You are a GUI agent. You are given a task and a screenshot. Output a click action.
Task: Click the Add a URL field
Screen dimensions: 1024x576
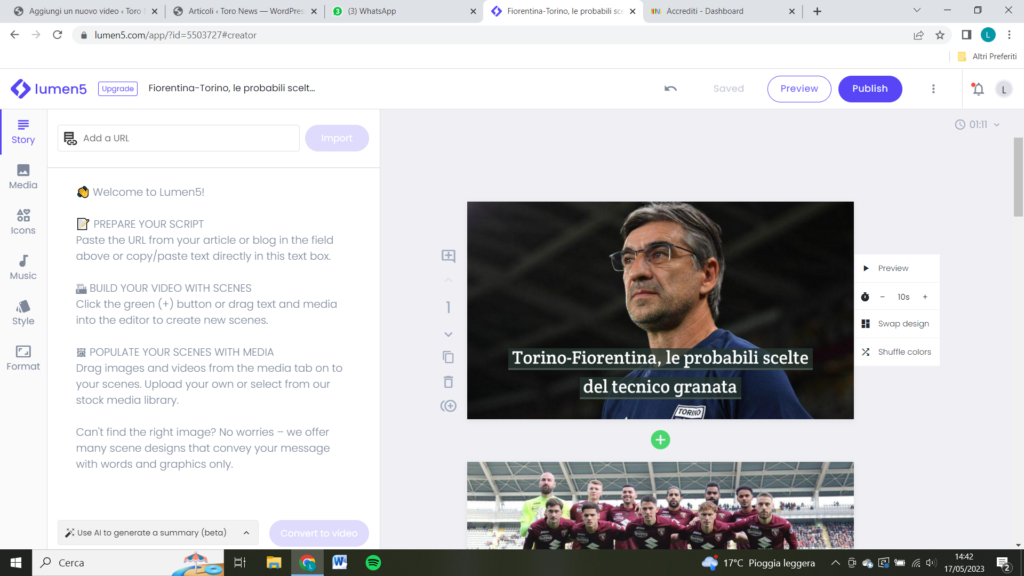click(x=185, y=138)
